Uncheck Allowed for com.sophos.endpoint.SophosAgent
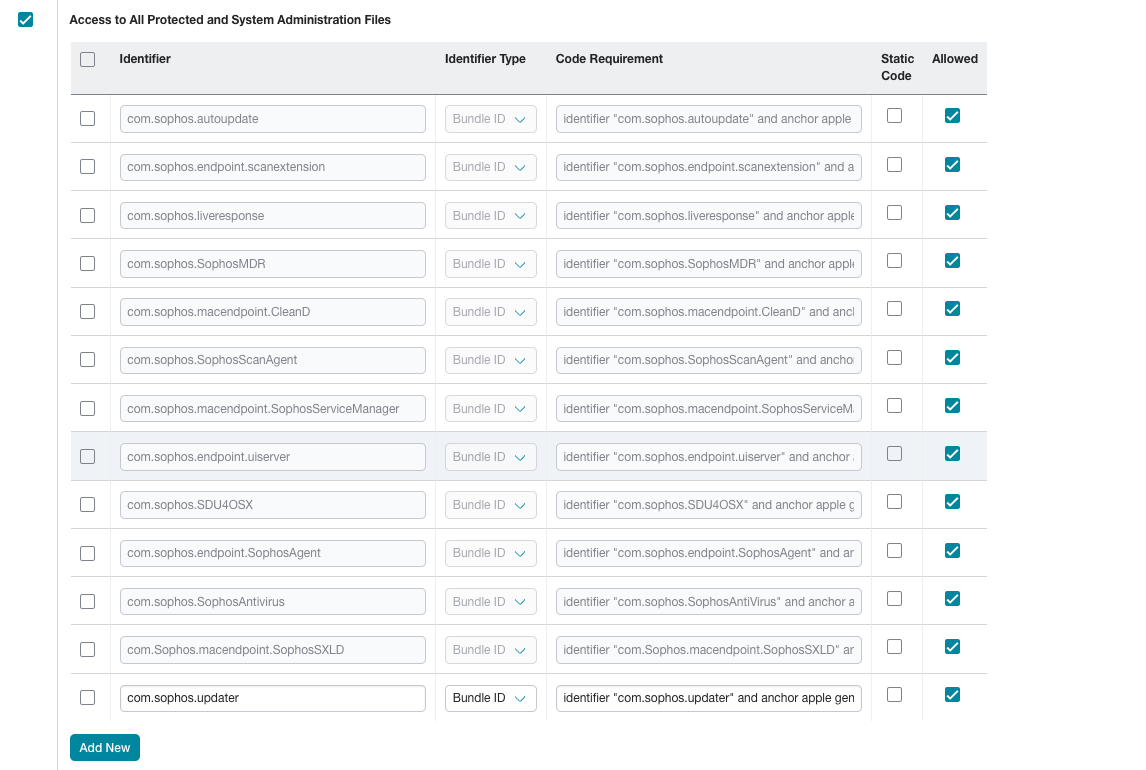Viewport: 1146px width, 770px height. click(x=952, y=551)
